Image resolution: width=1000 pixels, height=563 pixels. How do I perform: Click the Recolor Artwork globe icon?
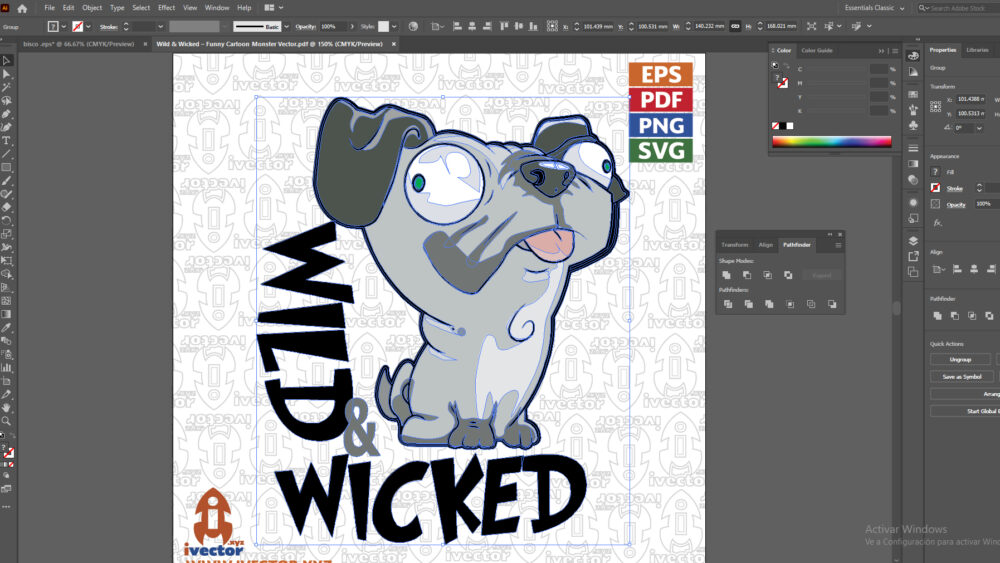[x=413, y=26]
